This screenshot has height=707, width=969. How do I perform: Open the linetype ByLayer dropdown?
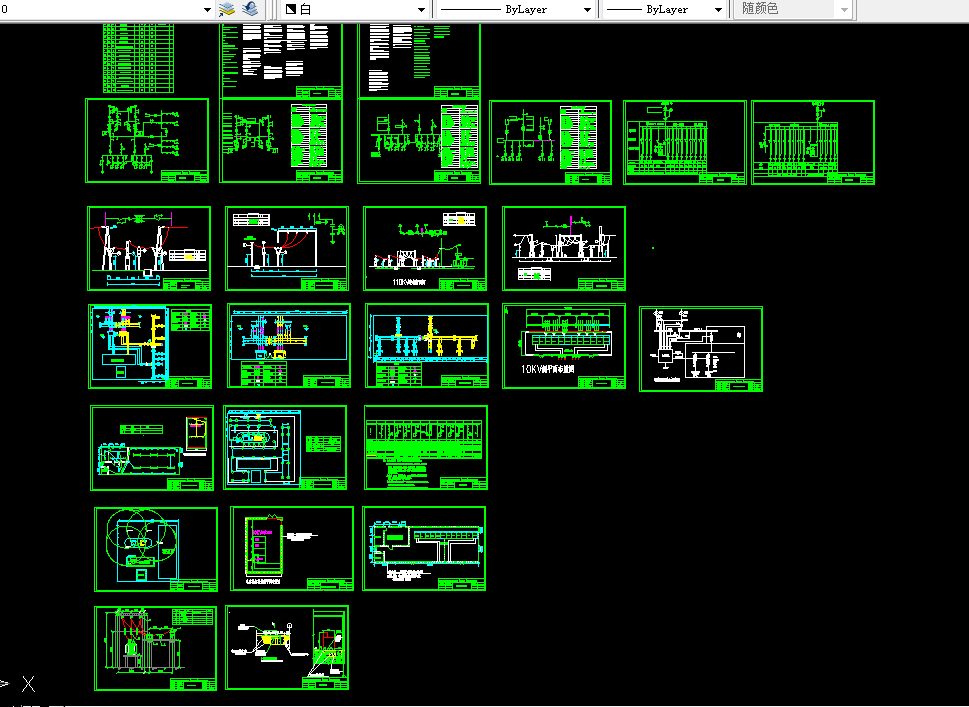[x=587, y=10]
